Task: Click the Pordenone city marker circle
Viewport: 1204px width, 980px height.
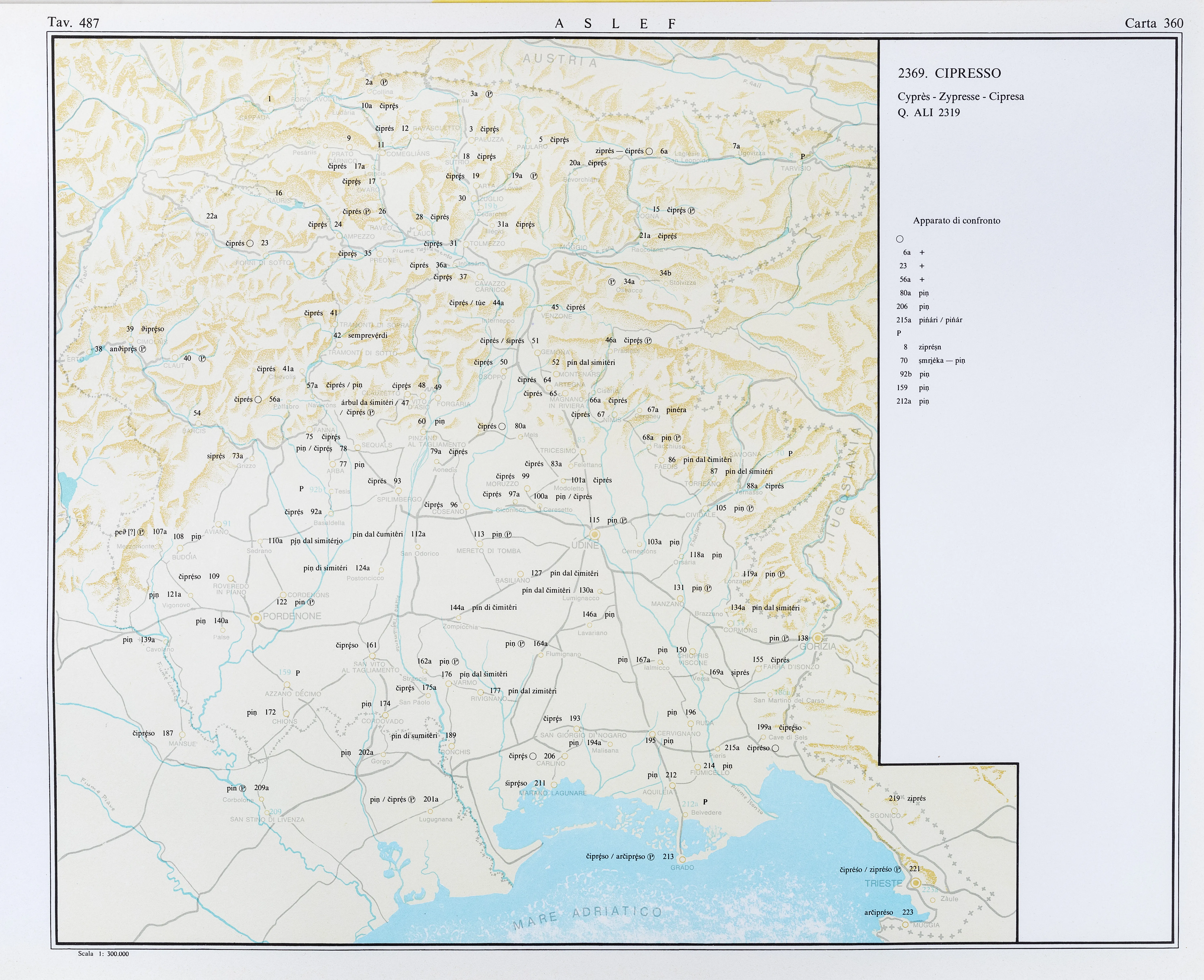Action: pos(256,618)
